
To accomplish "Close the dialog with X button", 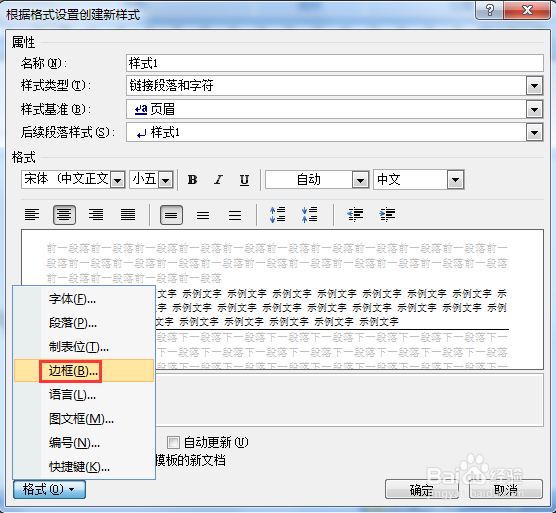I will coord(527,10).
